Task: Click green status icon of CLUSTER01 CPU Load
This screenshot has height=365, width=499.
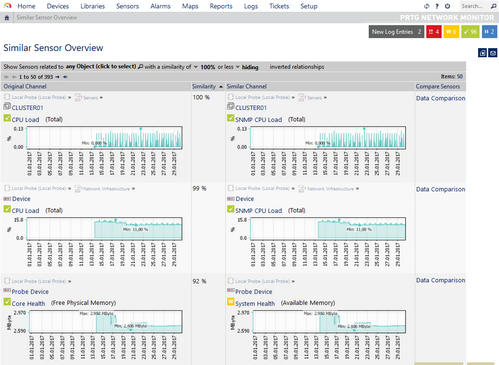Action: 7,118
